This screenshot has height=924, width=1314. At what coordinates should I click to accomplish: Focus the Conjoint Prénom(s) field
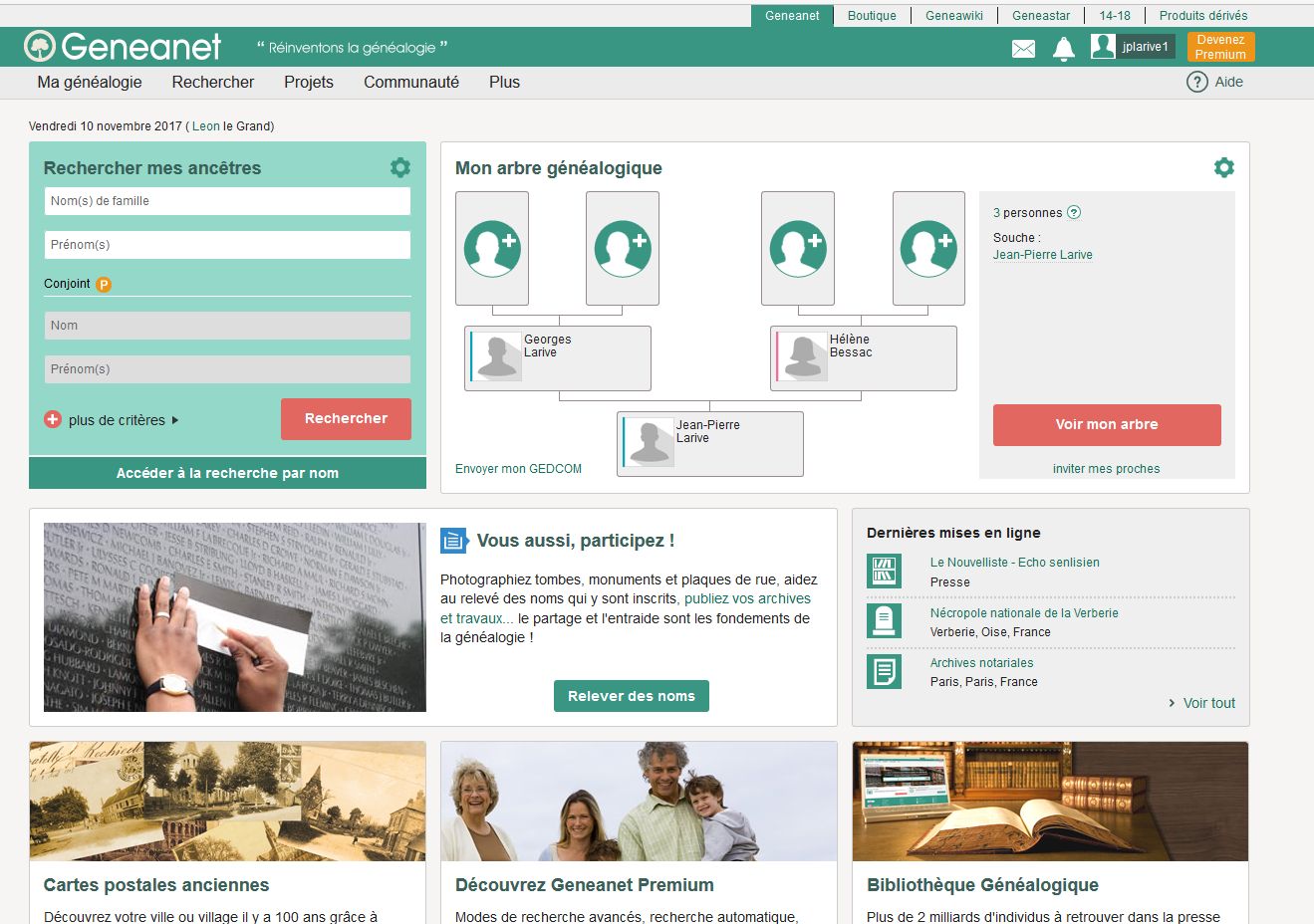(227, 369)
